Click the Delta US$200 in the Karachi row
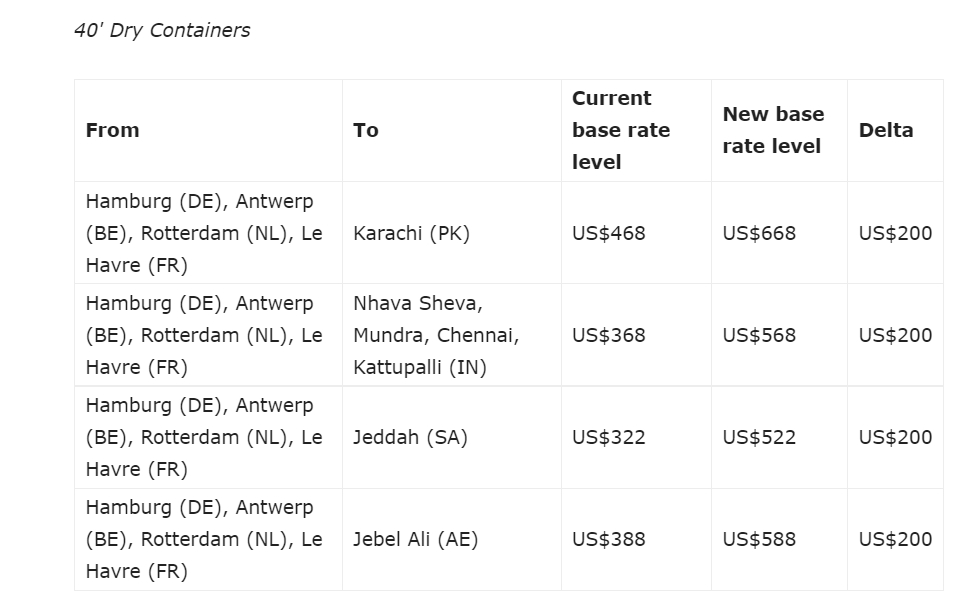 click(x=895, y=233)
